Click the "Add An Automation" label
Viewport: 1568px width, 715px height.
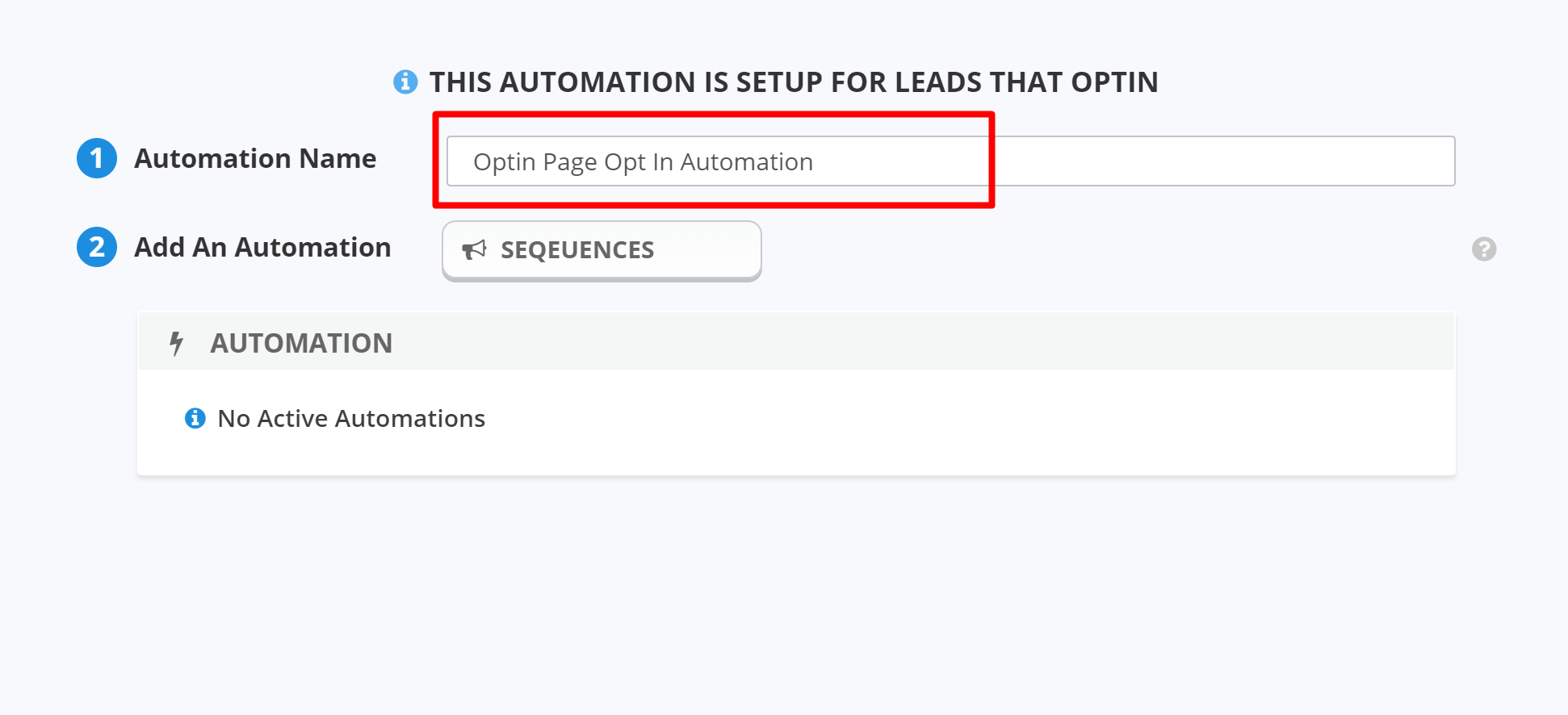pos(262,247)
